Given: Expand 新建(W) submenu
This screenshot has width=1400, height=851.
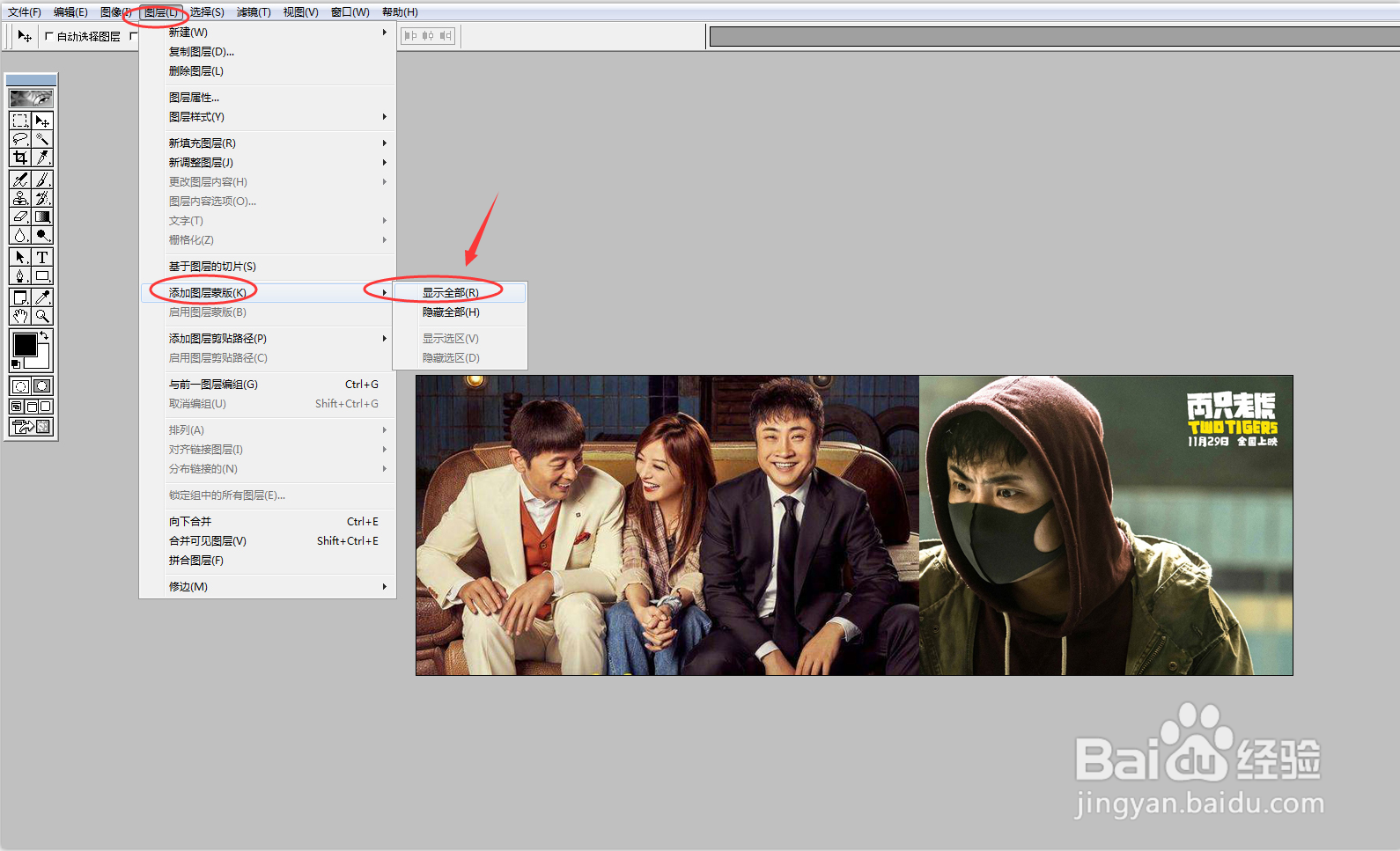Looking at the screenshot, I should [269, 33].
